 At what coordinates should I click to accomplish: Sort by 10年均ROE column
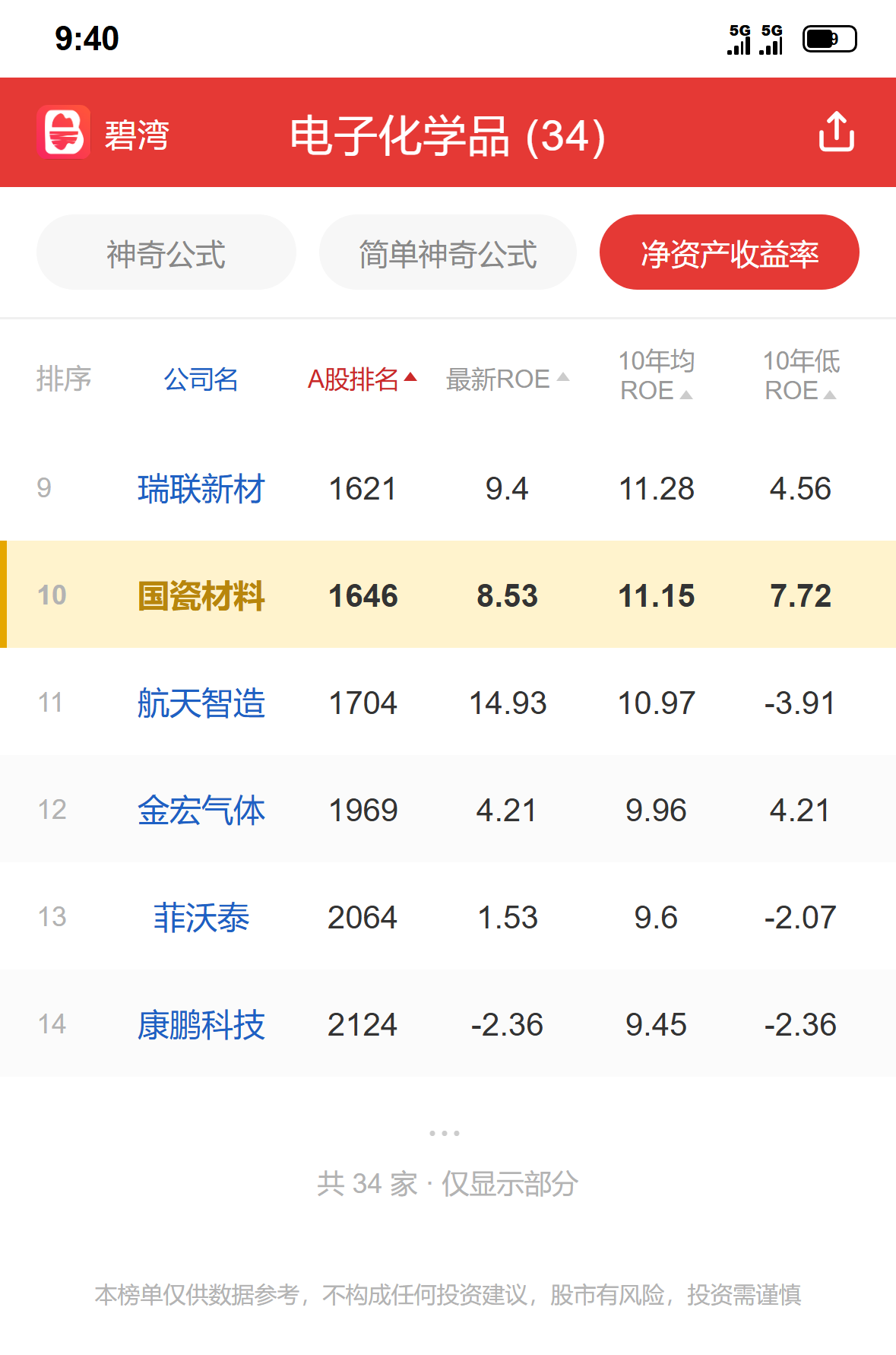(657, 376)
